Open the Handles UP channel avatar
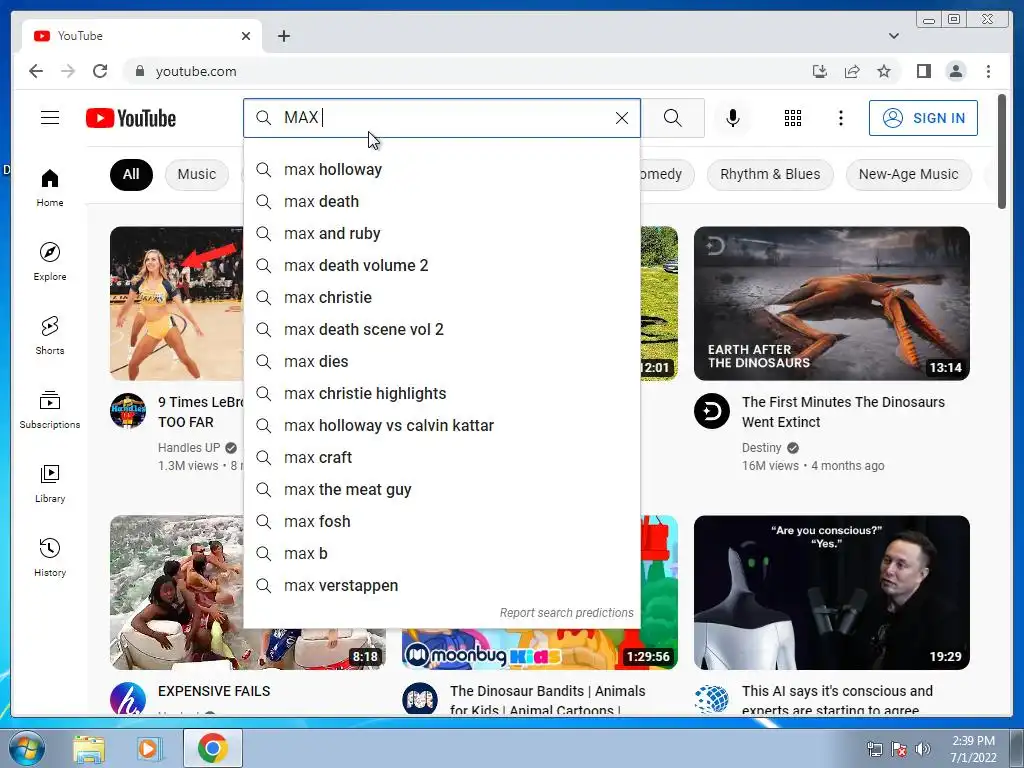 pyautogui.click(x=127, y=411)
